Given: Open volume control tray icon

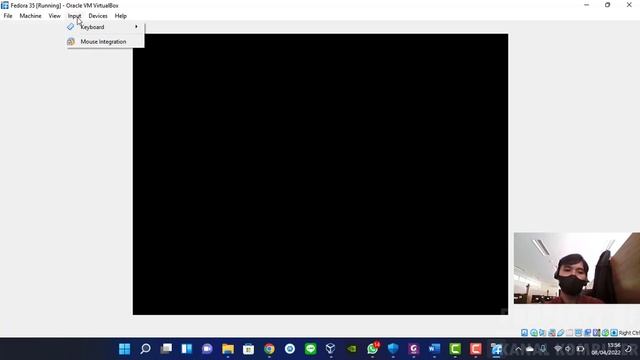Looking at the screenshot, I should tap(568, 349).
